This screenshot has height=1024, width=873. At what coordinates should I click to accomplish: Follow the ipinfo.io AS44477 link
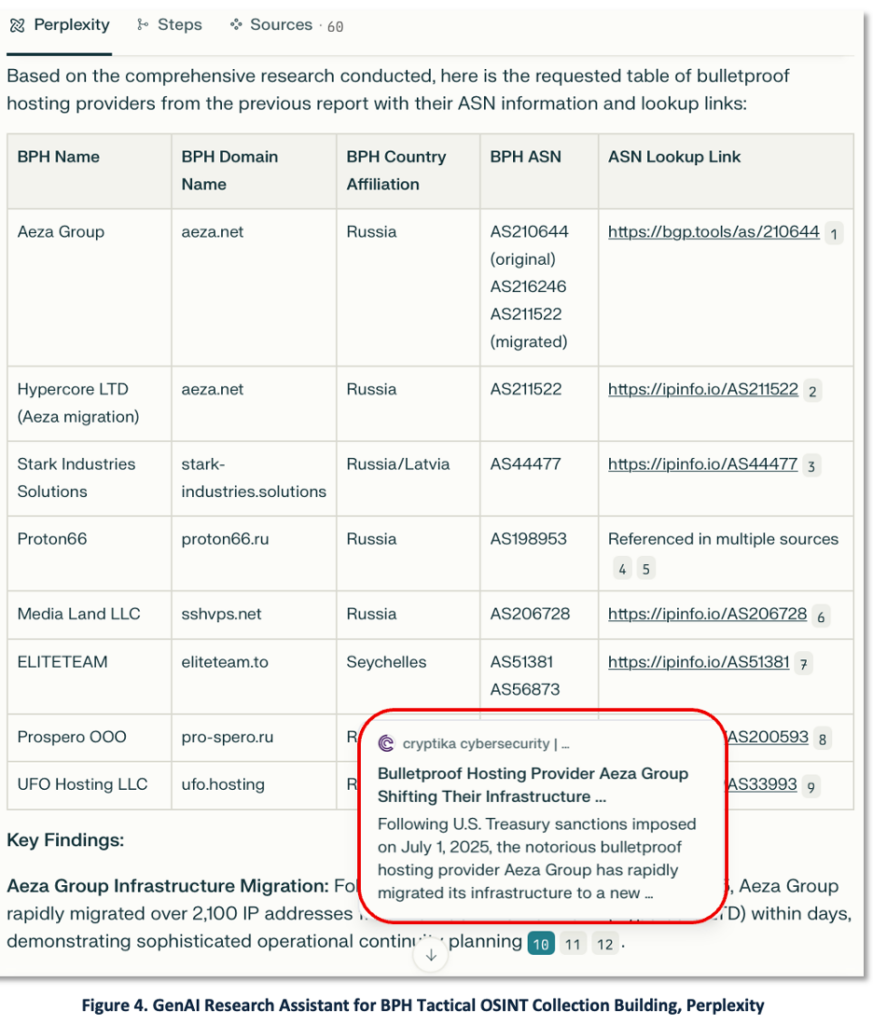click(702, 464)
